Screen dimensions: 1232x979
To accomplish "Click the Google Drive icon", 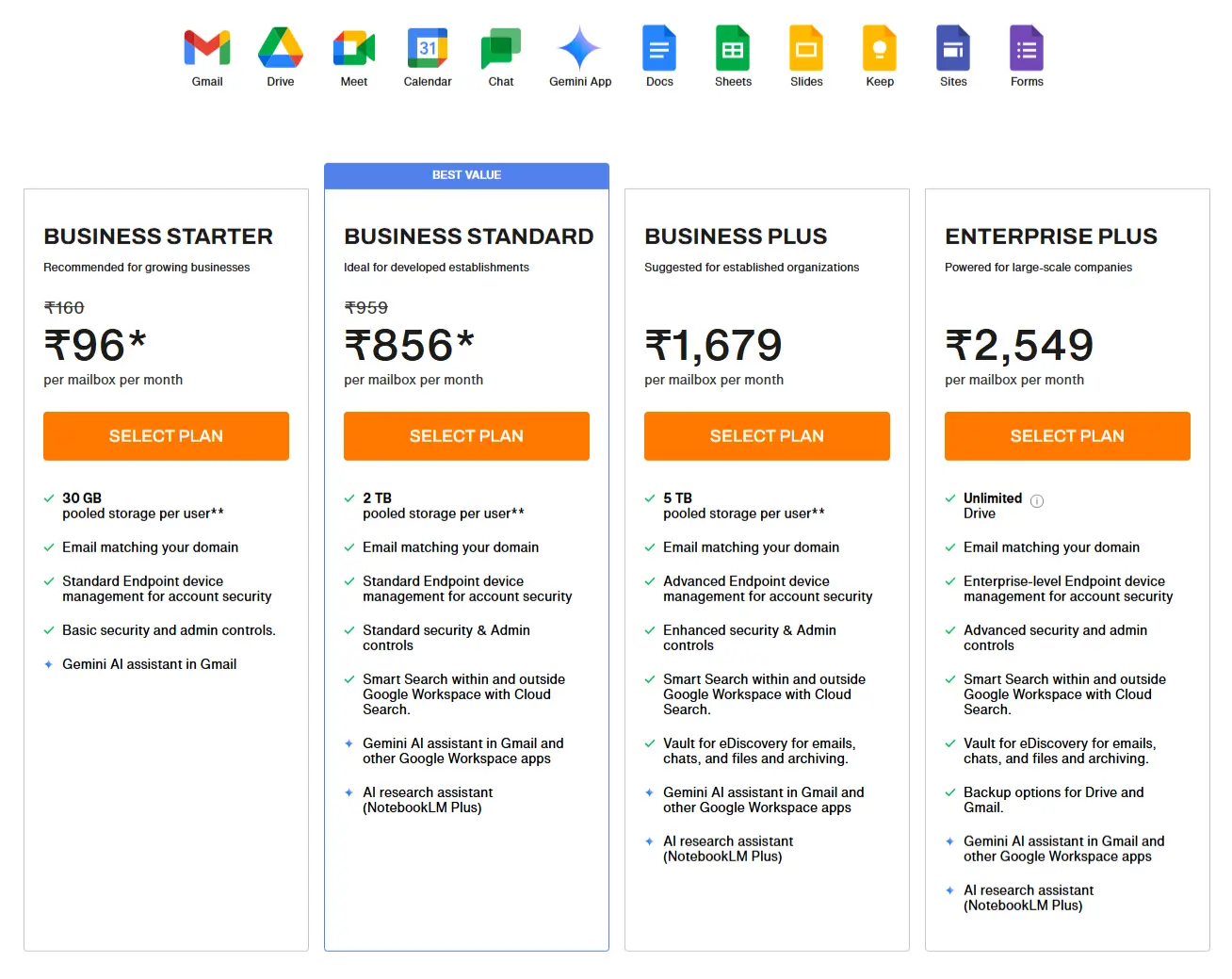I will 280,45.
